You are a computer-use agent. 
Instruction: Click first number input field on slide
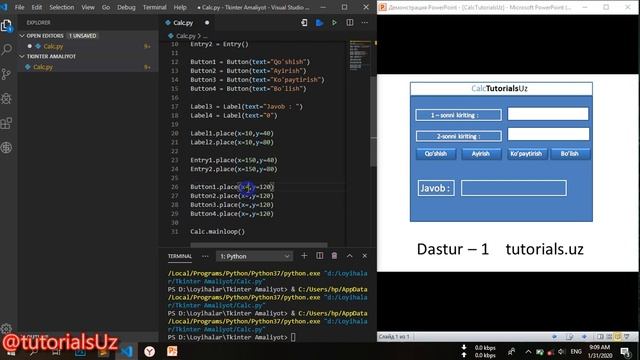click(548, 114)
